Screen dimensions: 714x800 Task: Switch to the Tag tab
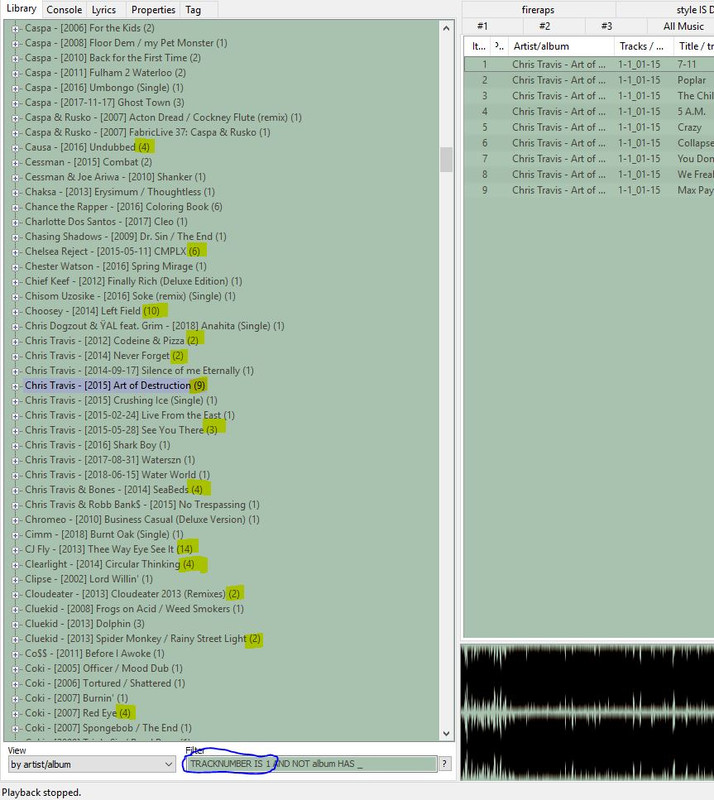point(193,10)
